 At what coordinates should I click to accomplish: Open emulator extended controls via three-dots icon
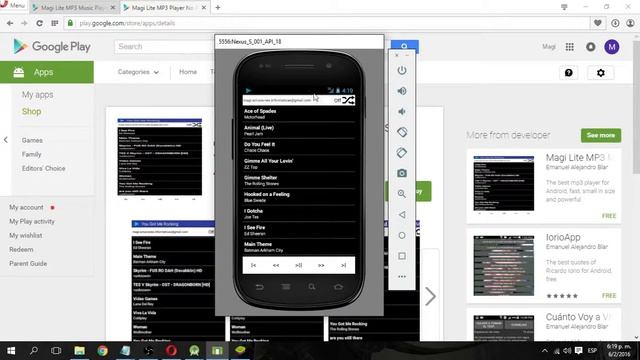pyautogui.click(x=402, y=276)
